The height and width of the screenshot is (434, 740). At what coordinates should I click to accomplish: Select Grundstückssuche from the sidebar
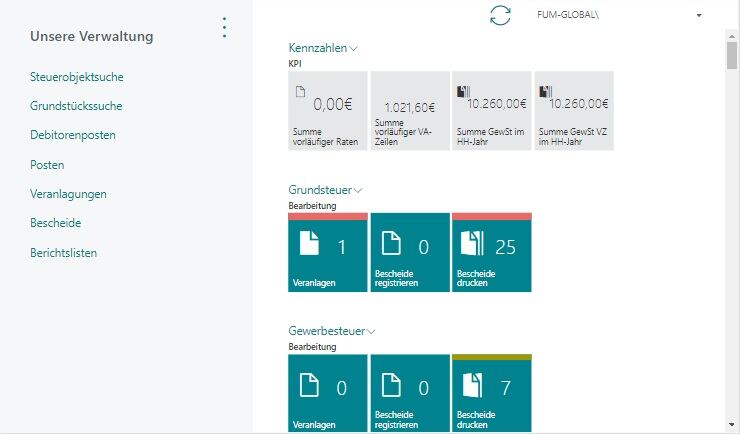click(76, 105)
